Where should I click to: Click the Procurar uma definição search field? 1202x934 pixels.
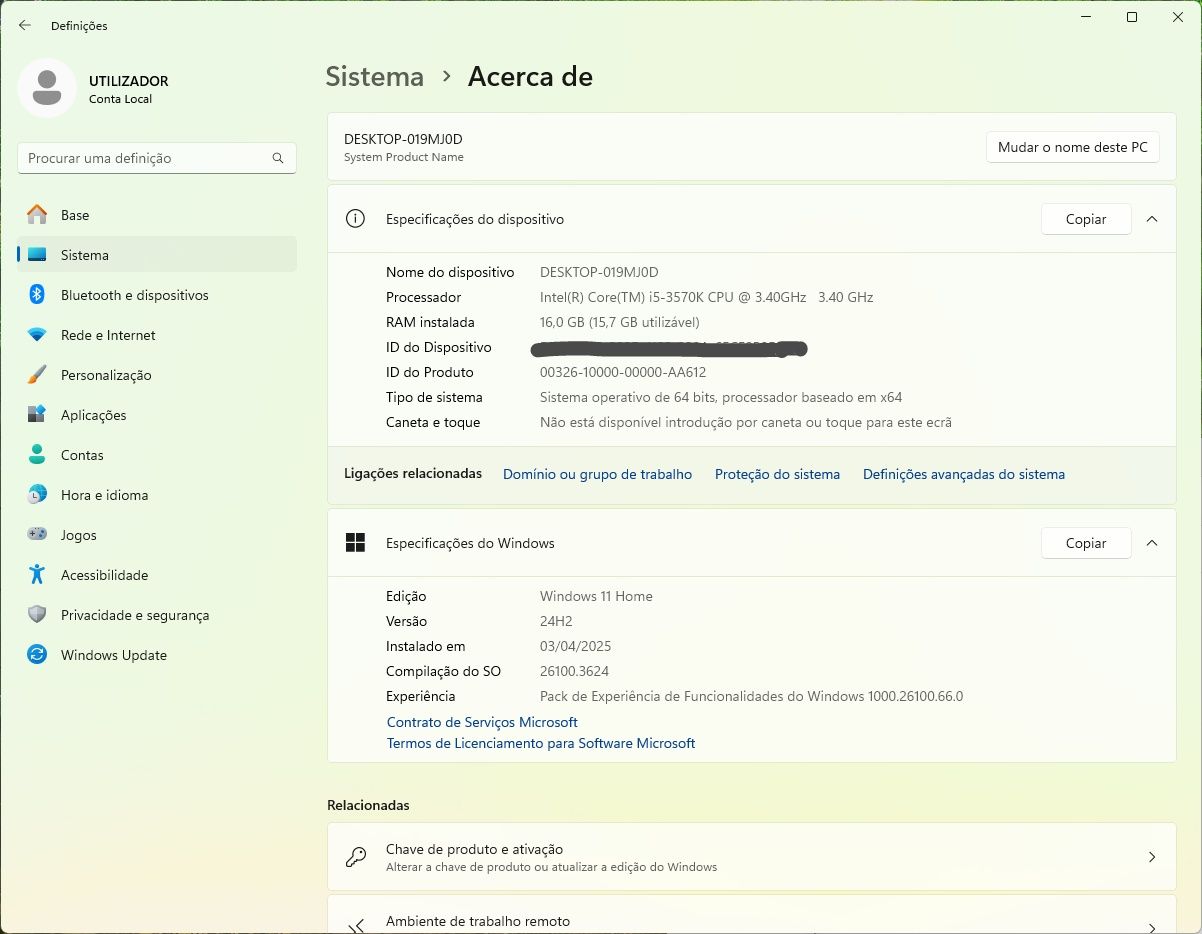point(157,158)
